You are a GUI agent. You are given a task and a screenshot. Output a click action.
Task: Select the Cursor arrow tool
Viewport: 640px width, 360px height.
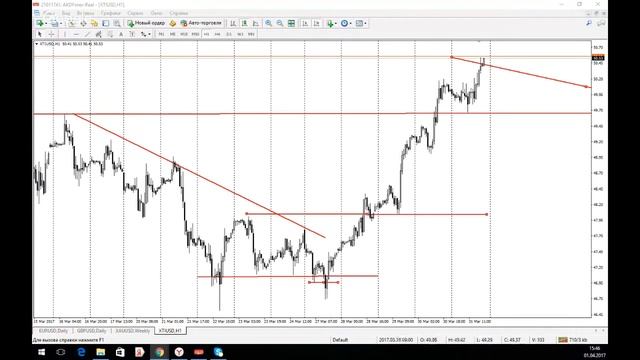coord(40,34)
